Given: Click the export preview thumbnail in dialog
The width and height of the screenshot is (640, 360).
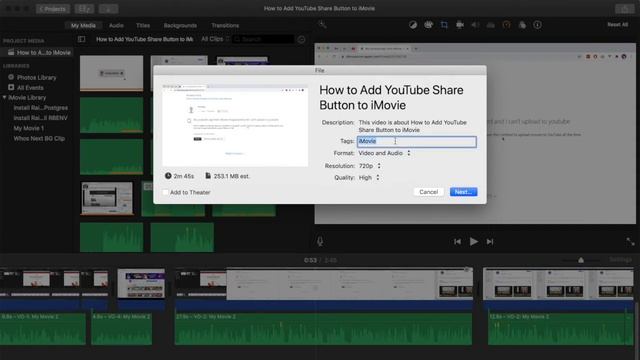Looking at the screenshot, I should tap(235, 125).
